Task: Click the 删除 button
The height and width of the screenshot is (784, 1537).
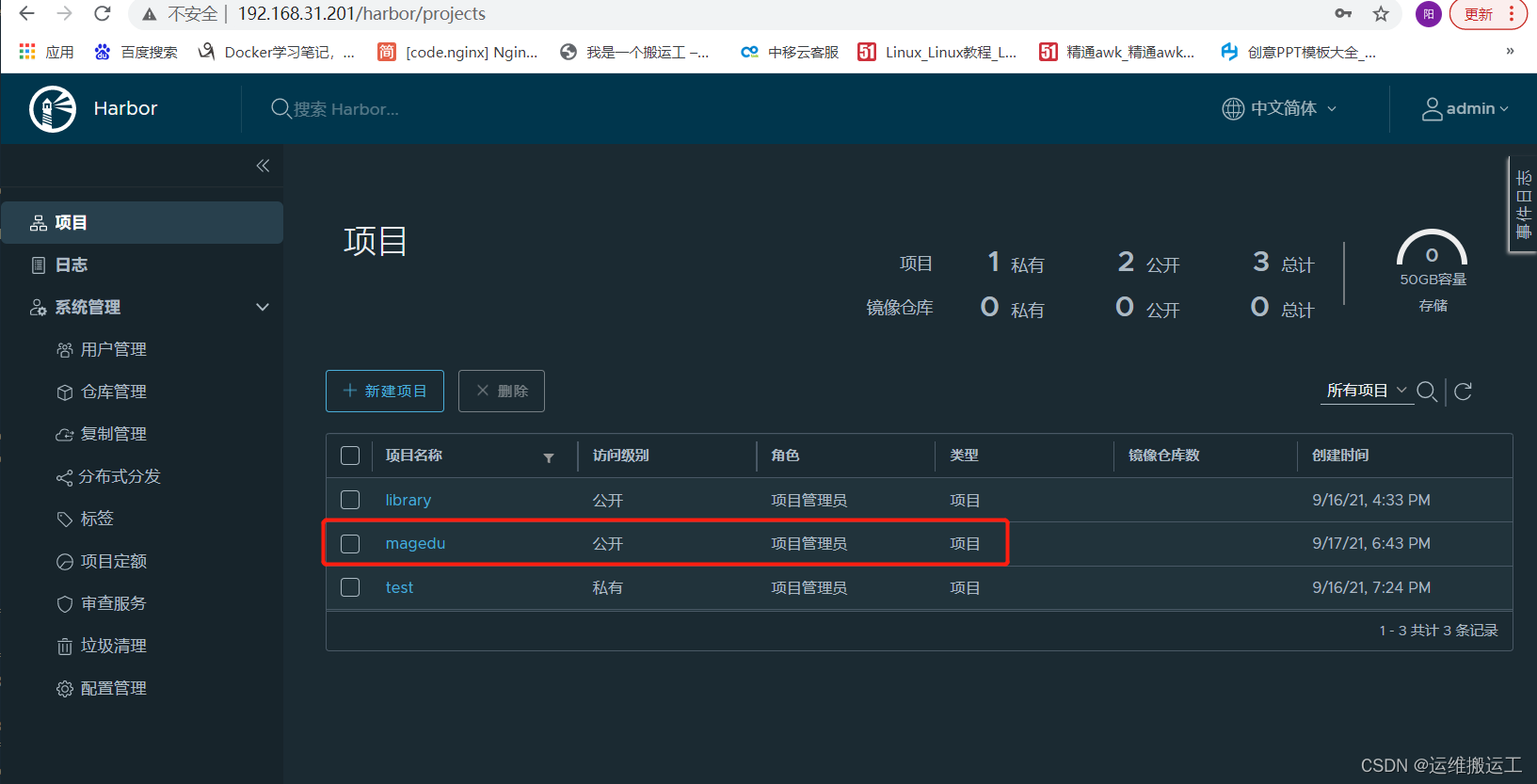Action: pos(502,391)
